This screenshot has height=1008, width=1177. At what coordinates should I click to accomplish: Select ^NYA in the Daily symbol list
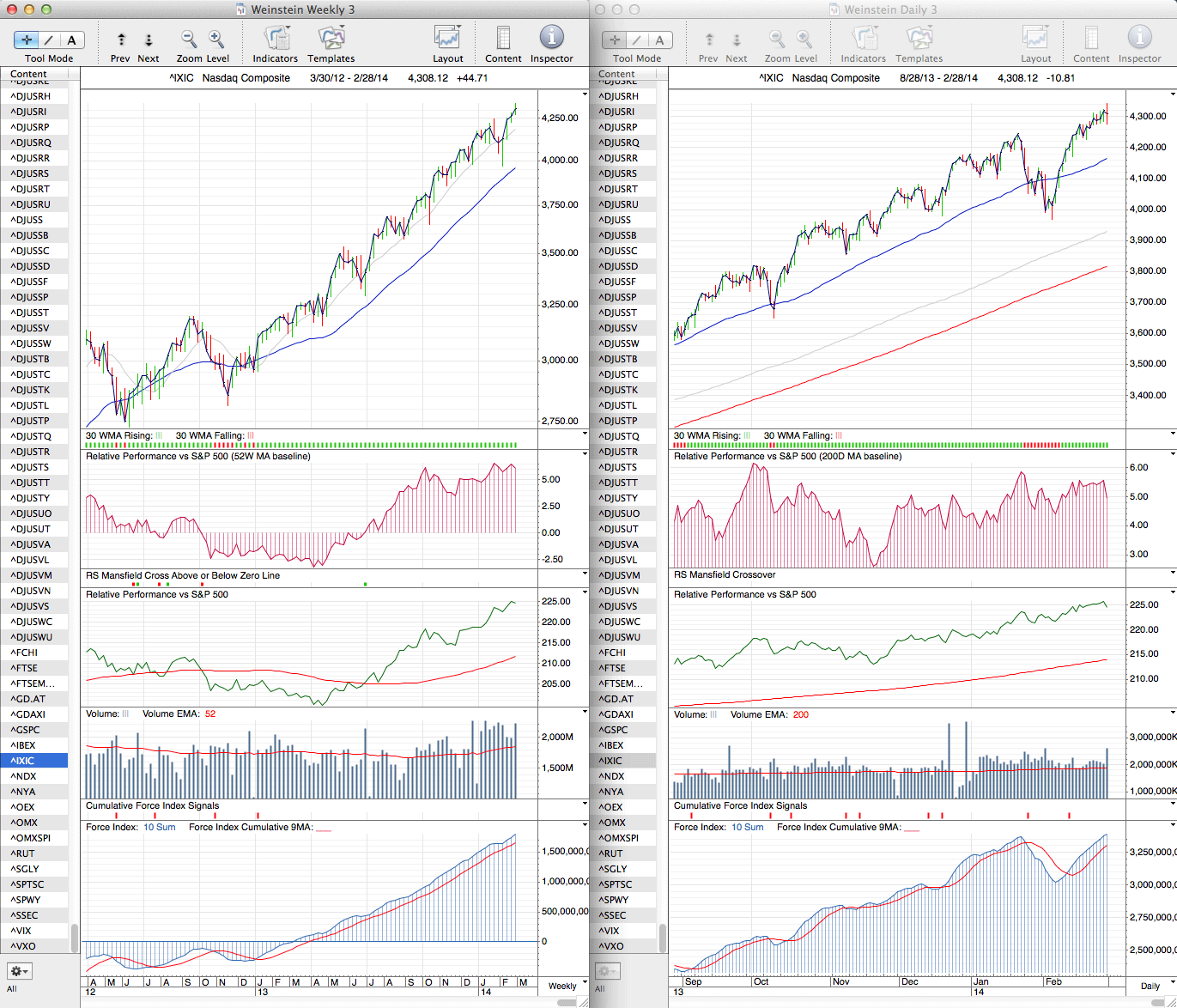click(x=622, y=792)
